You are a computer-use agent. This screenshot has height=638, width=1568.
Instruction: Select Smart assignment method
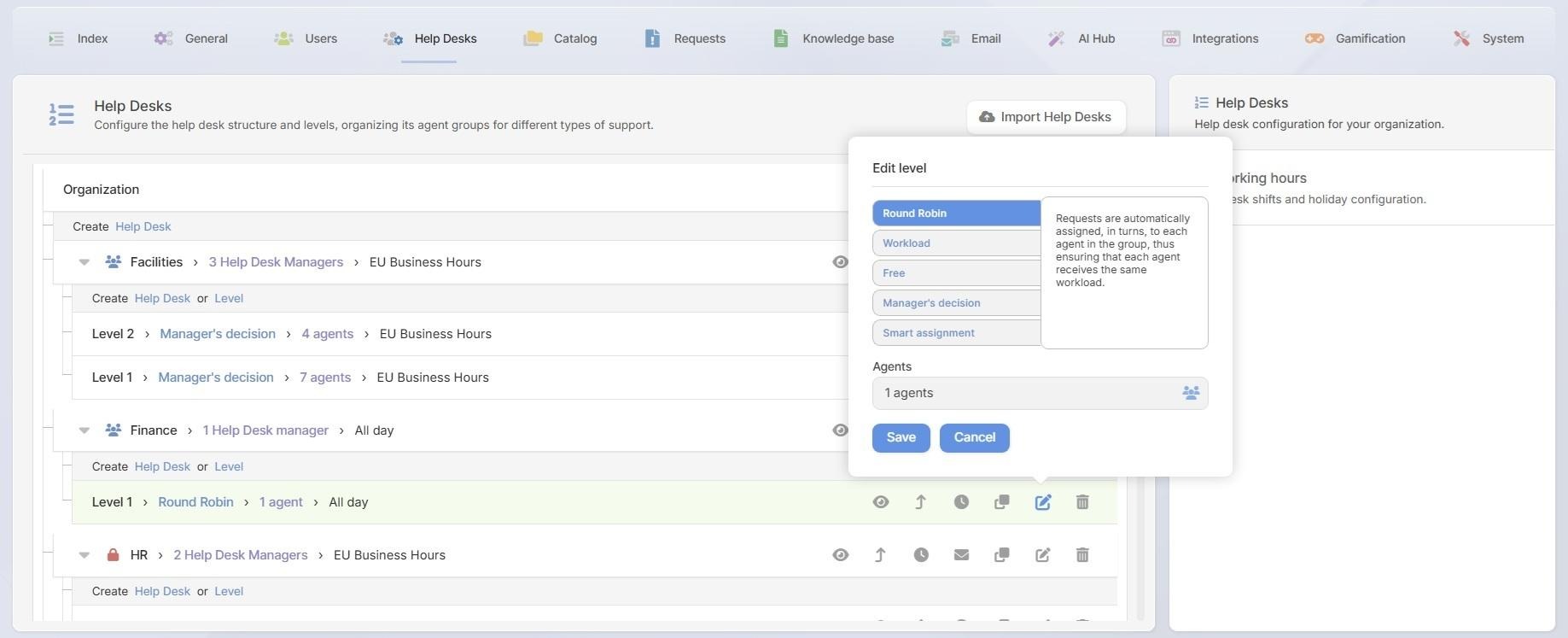click(x=956, y=333)
